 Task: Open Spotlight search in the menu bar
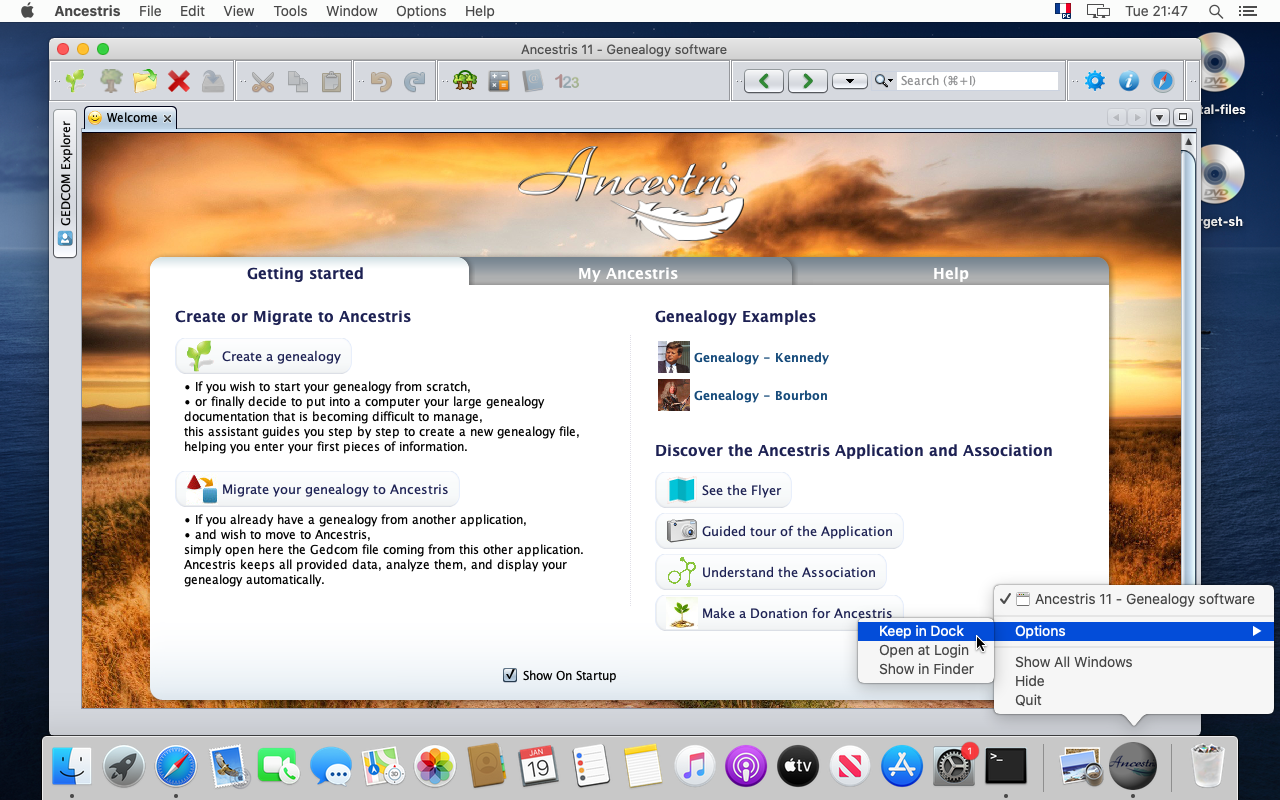click(1216, 11)
